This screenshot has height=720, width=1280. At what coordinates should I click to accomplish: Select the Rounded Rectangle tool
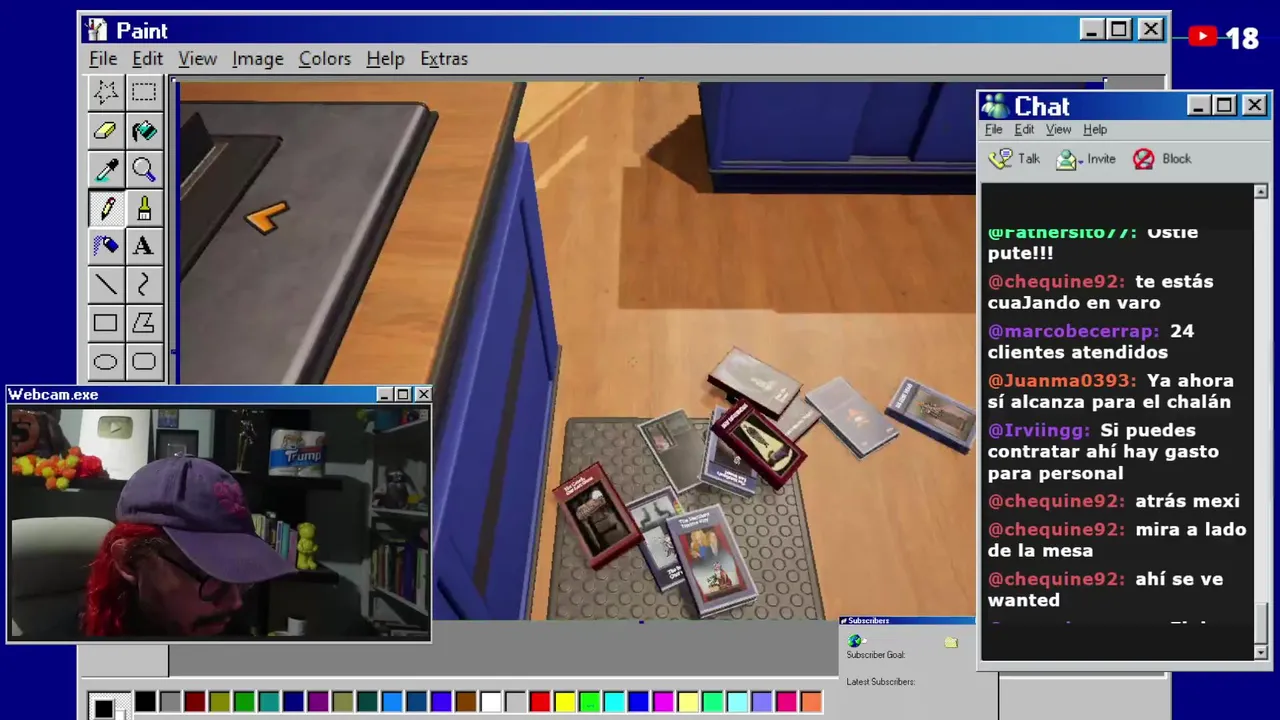point(144,362)
